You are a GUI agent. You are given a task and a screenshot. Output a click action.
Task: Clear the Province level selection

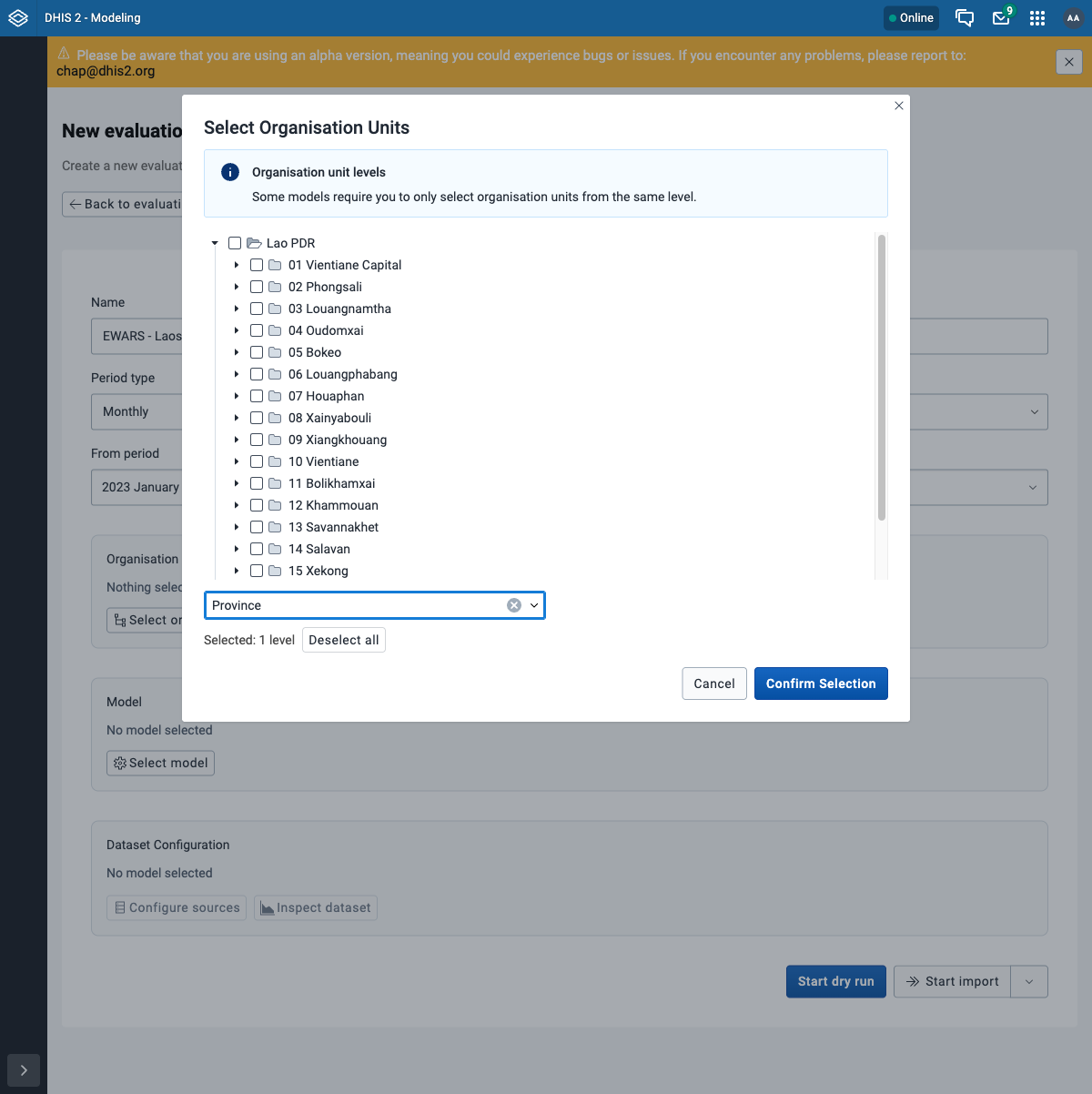pos(514,605)
